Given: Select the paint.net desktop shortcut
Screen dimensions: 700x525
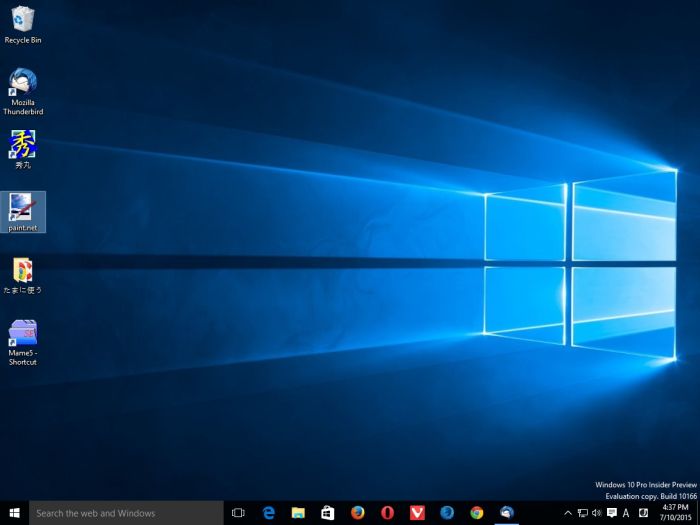Looking at the screenshot, I should coord(23,208).
